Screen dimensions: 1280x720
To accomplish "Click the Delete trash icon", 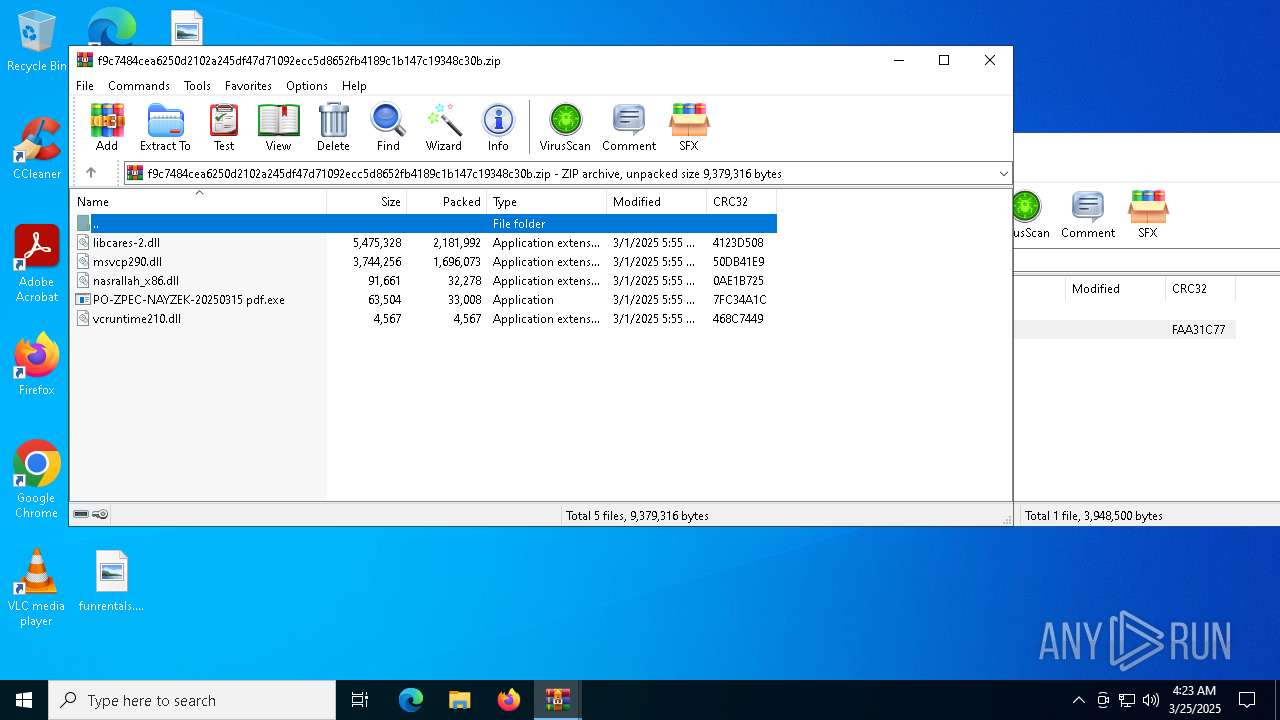I will point(333,127).
